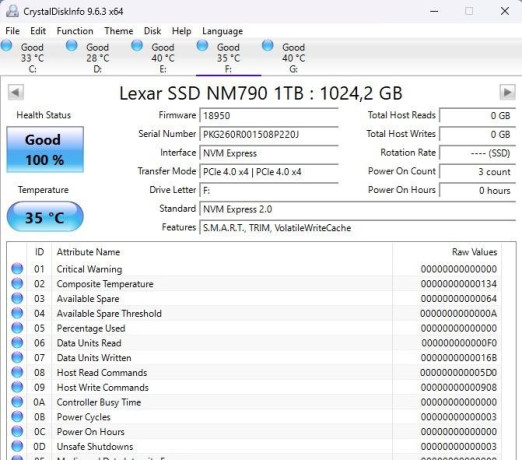Click the Transfer Mode field PCIe 4.0 x4

pyautogui.click(x=269, y=172)
